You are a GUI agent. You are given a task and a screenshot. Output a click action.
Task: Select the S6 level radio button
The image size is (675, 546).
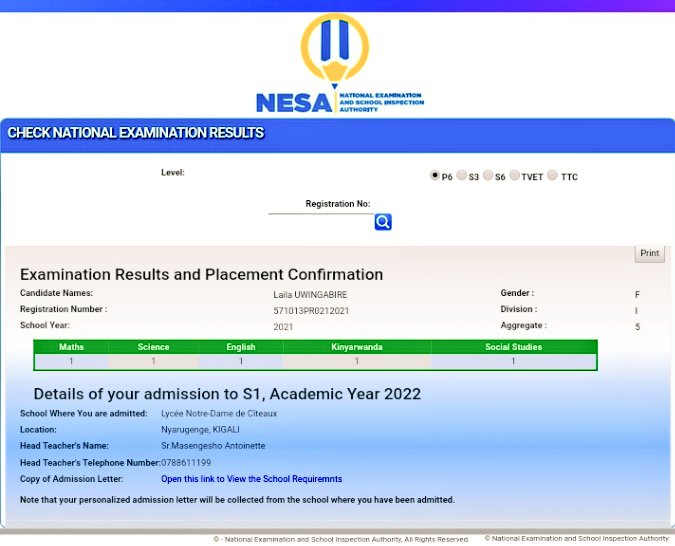(x=488, y=175)
